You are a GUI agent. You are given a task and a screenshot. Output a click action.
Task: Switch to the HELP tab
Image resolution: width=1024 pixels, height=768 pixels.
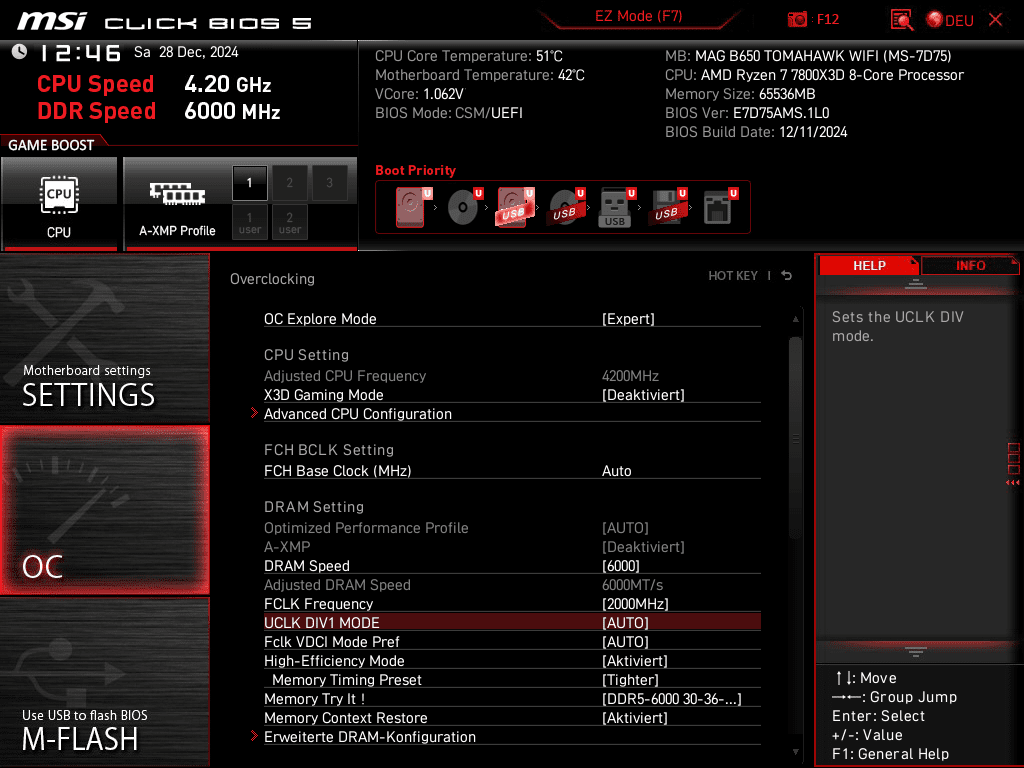coord(869,266)
